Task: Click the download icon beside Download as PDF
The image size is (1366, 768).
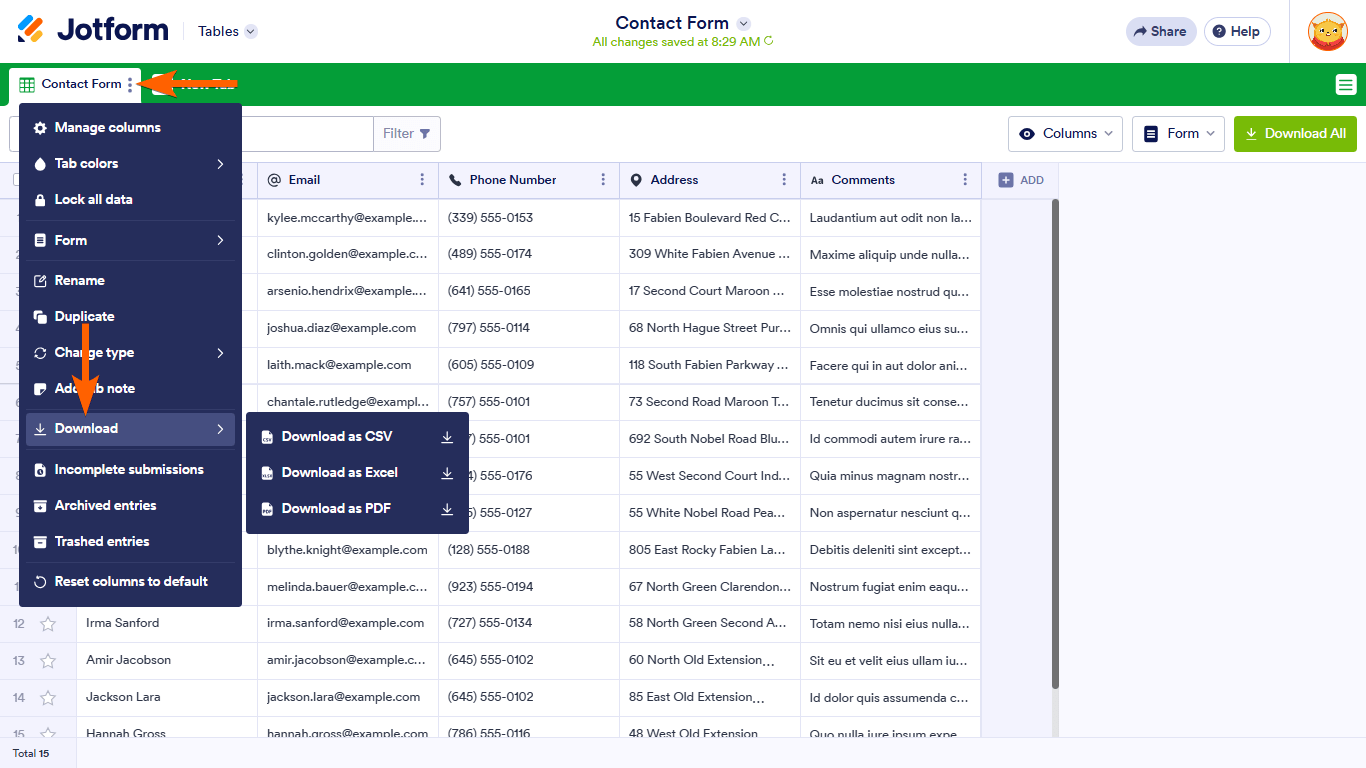Action: 447,509
